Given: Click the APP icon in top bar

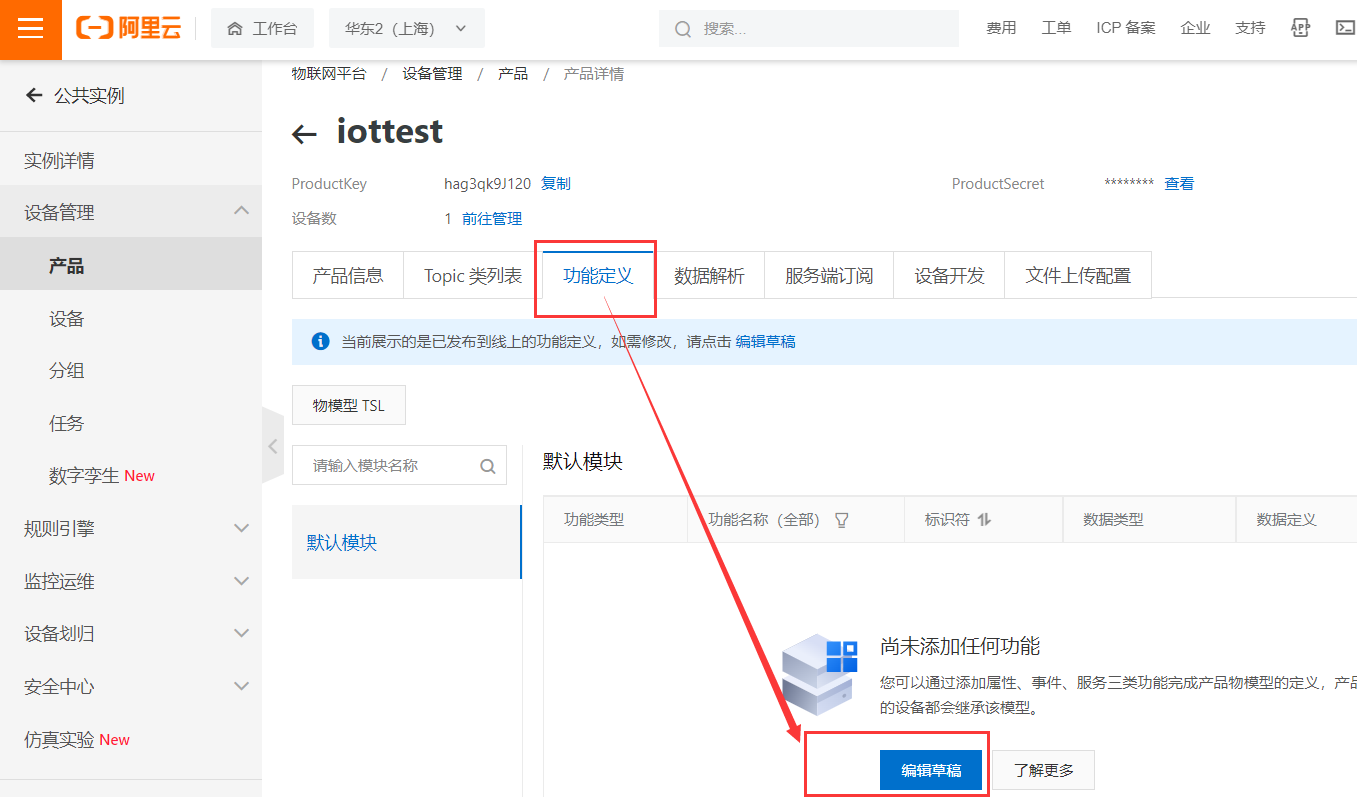Looking at the screenshot, I should tap(1300, 28).
